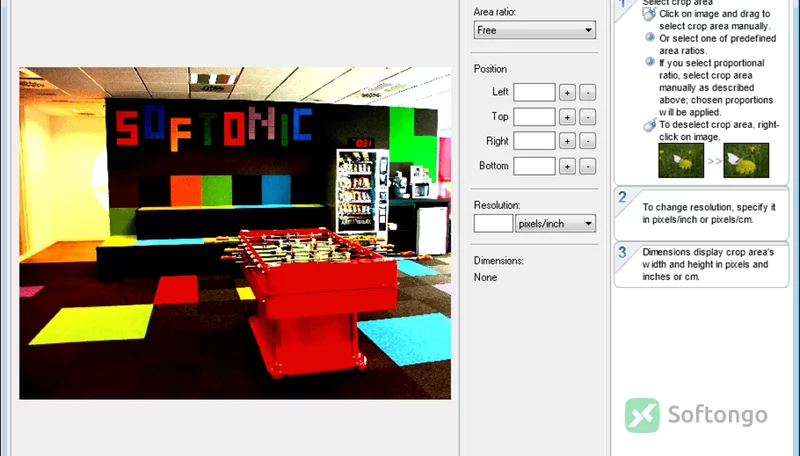Click the bullet icon beside predefined area ratios
The height and width of the screenshot is (456, 800).
pyautogui.click(x=649, y=37)
